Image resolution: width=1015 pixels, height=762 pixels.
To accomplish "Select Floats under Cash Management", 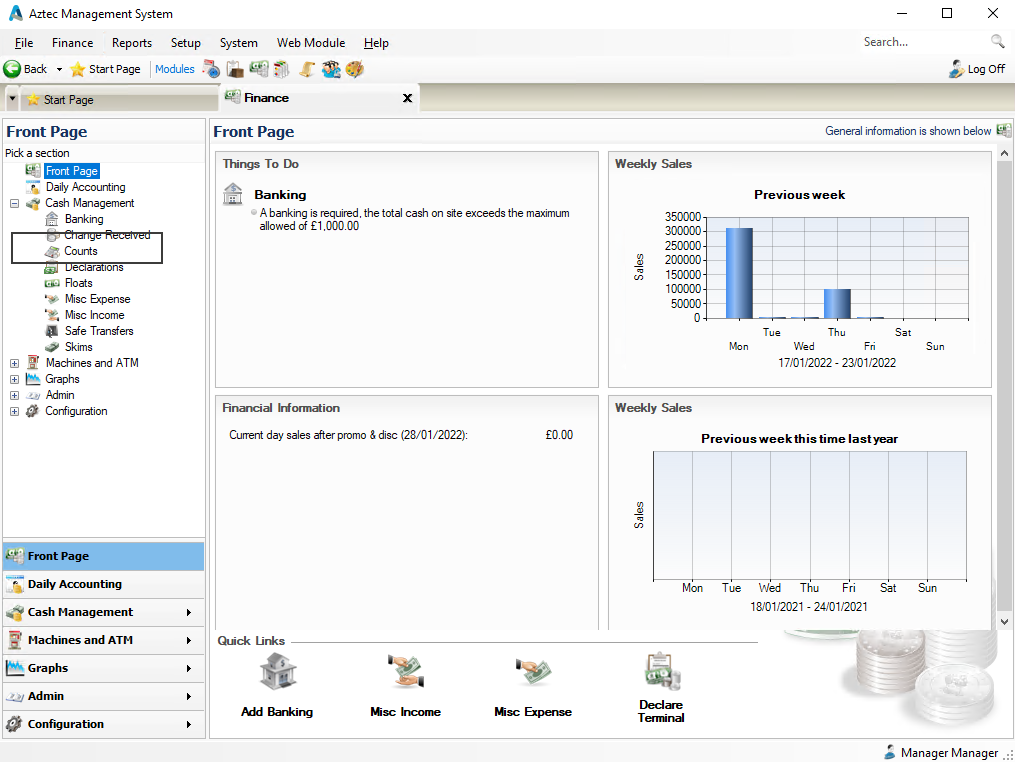I will coord(78,283).
